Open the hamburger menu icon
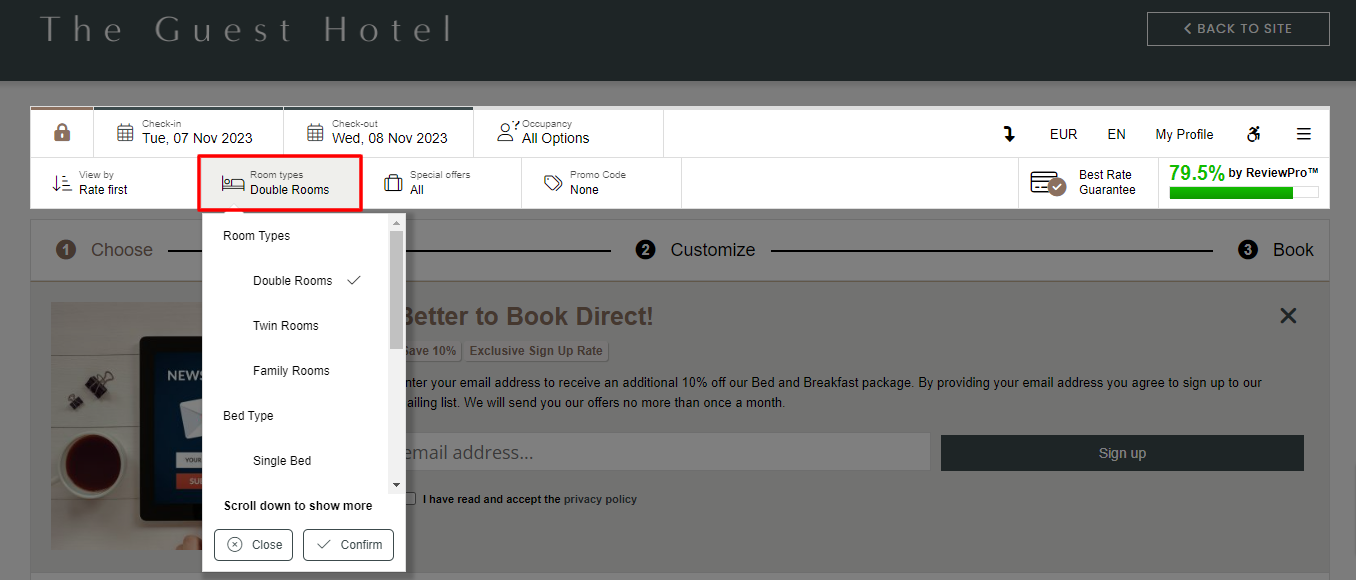This screenshot has width=1356, height=580. click(1304, 134)
